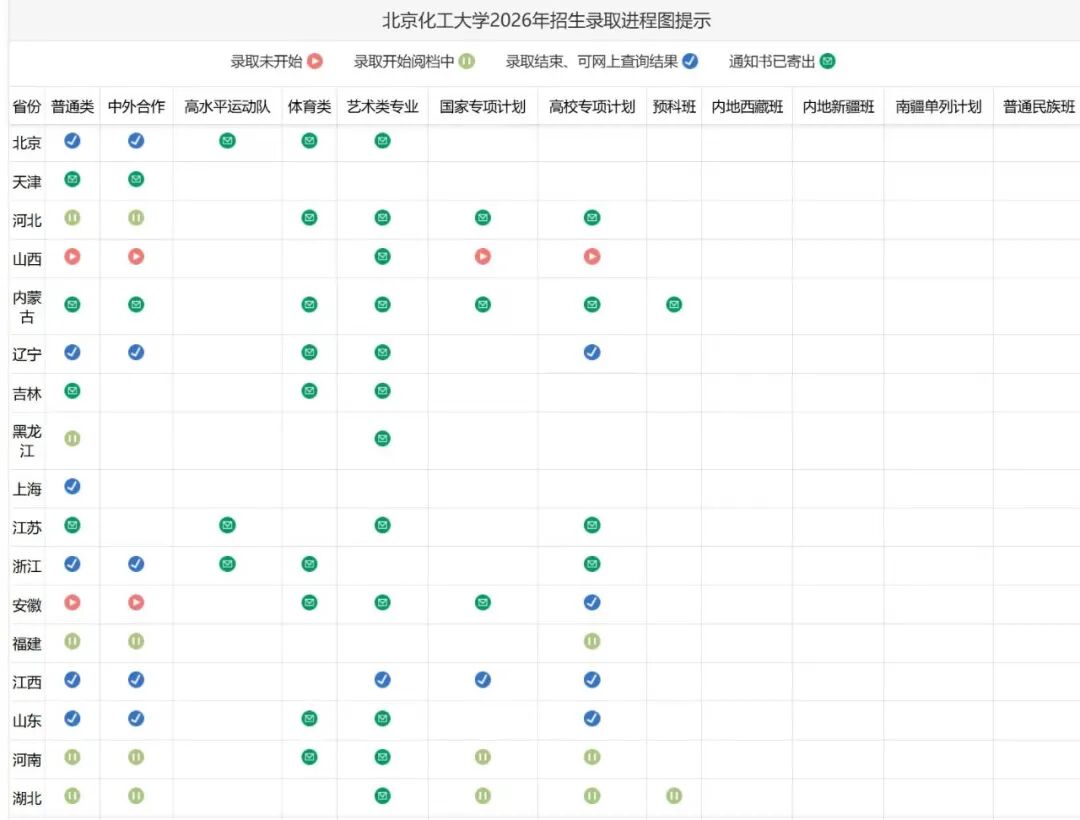Click the 通知书已寄出 legend label

point(771,61)
